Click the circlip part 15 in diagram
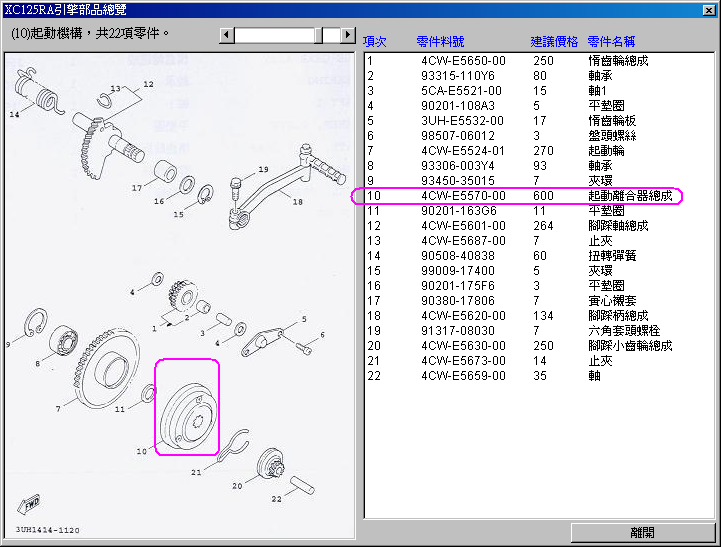 click(205, 194)
